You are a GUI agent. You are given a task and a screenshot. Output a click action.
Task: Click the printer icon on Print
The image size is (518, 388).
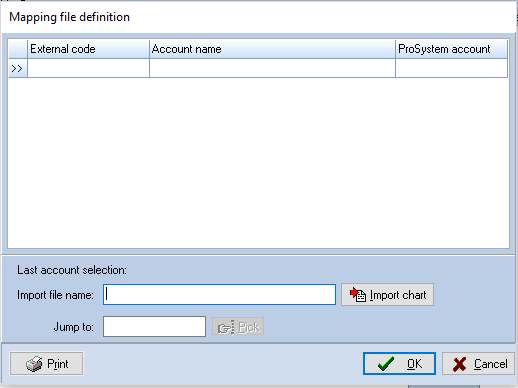pos(34,364)
